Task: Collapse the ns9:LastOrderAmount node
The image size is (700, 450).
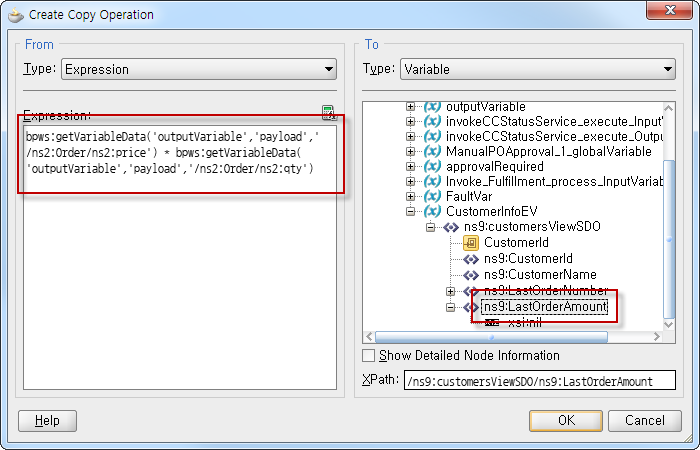Action: point(450,307)
